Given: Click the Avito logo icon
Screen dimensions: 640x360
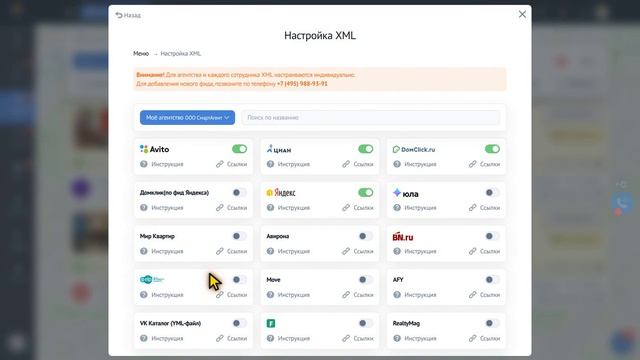Looking at the screenshot, I should [x=144, y=149].
